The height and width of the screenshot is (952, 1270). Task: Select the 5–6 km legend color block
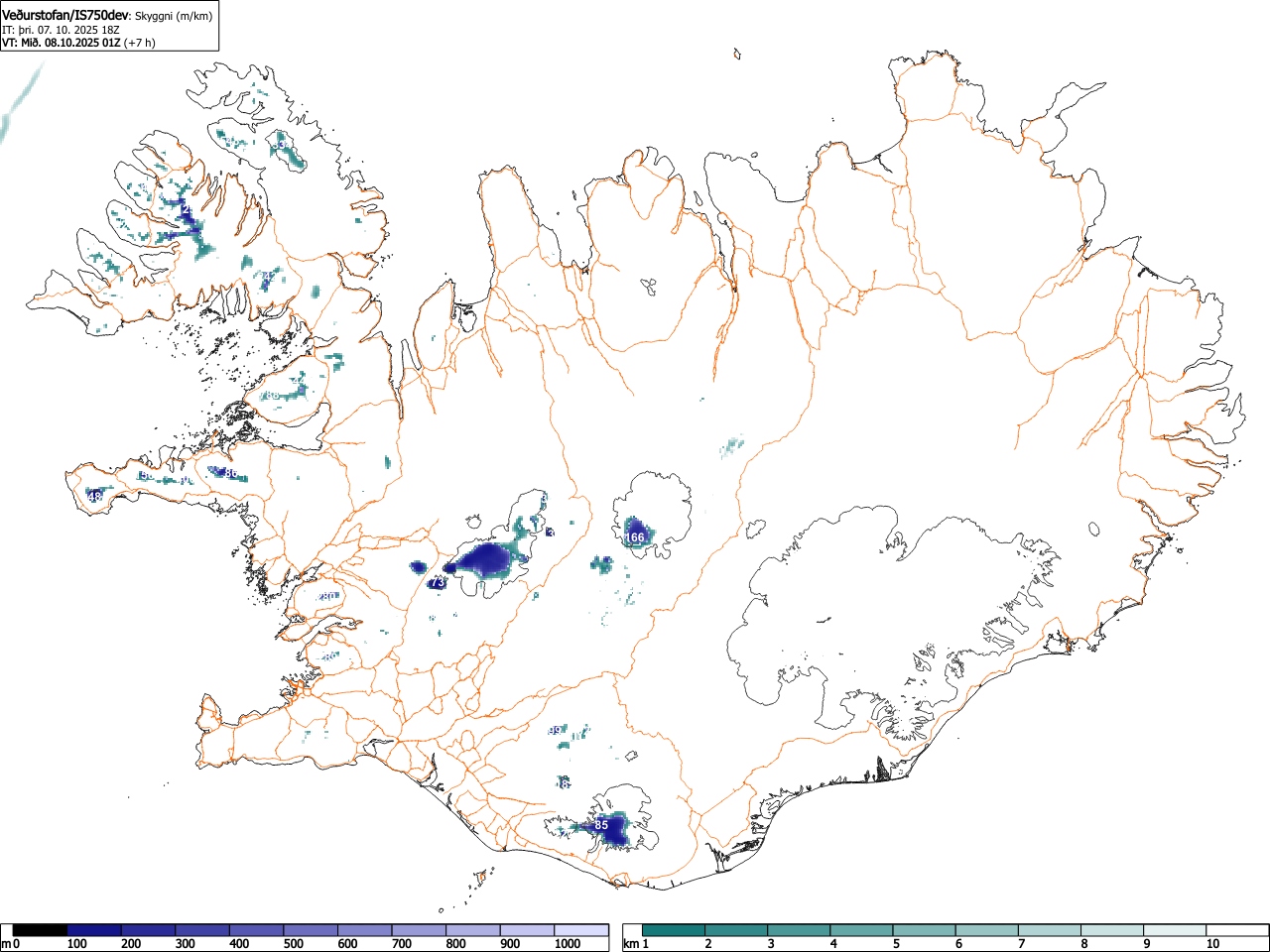click(x=924, y=930)
